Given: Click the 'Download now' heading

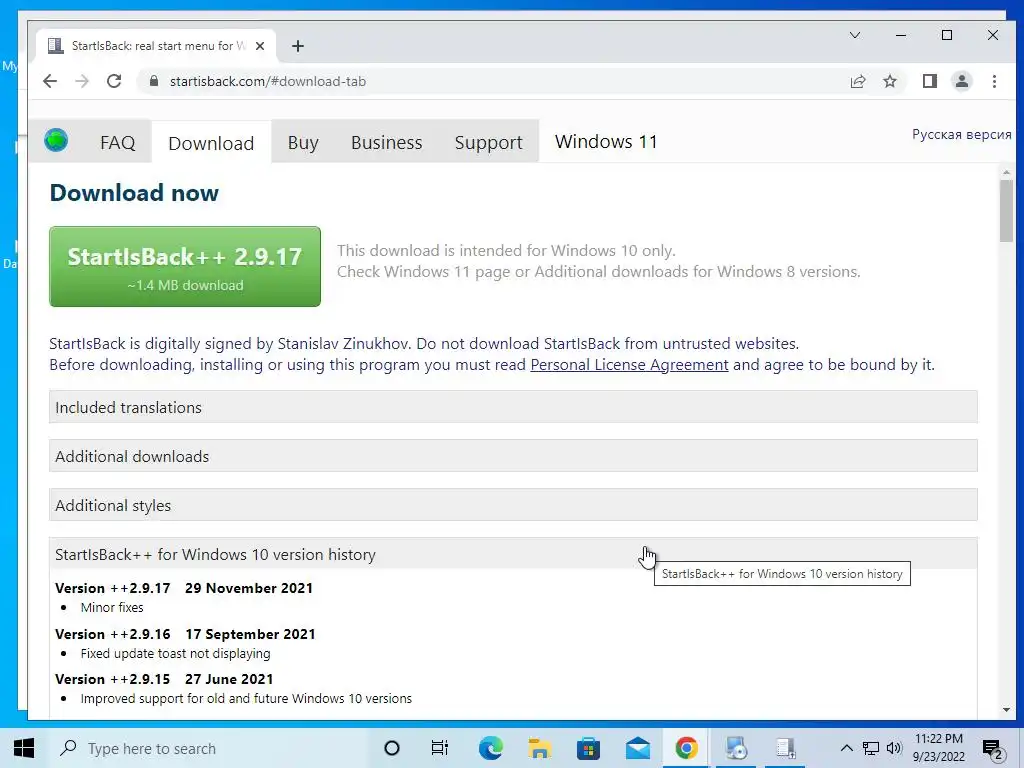Looking at the screenshot, I should [134, 193].
